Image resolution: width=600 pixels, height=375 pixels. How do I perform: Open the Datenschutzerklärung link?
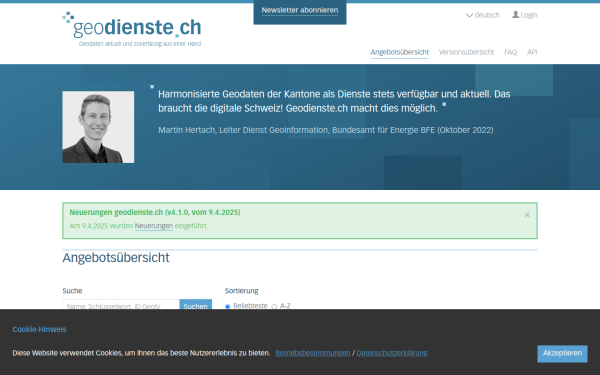(x=392, y=353)
